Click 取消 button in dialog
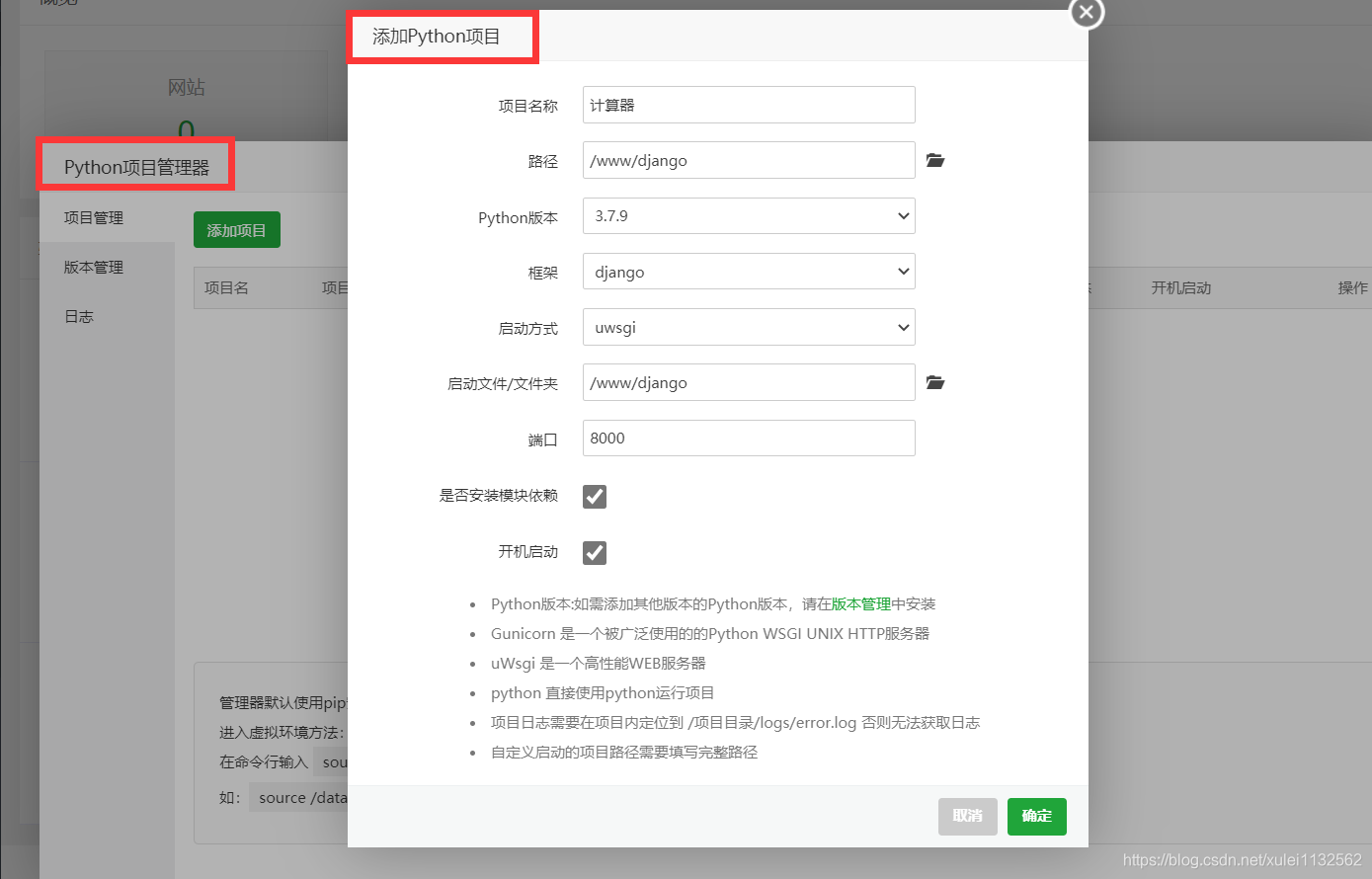1372x879 pixels. click(968, 816)
